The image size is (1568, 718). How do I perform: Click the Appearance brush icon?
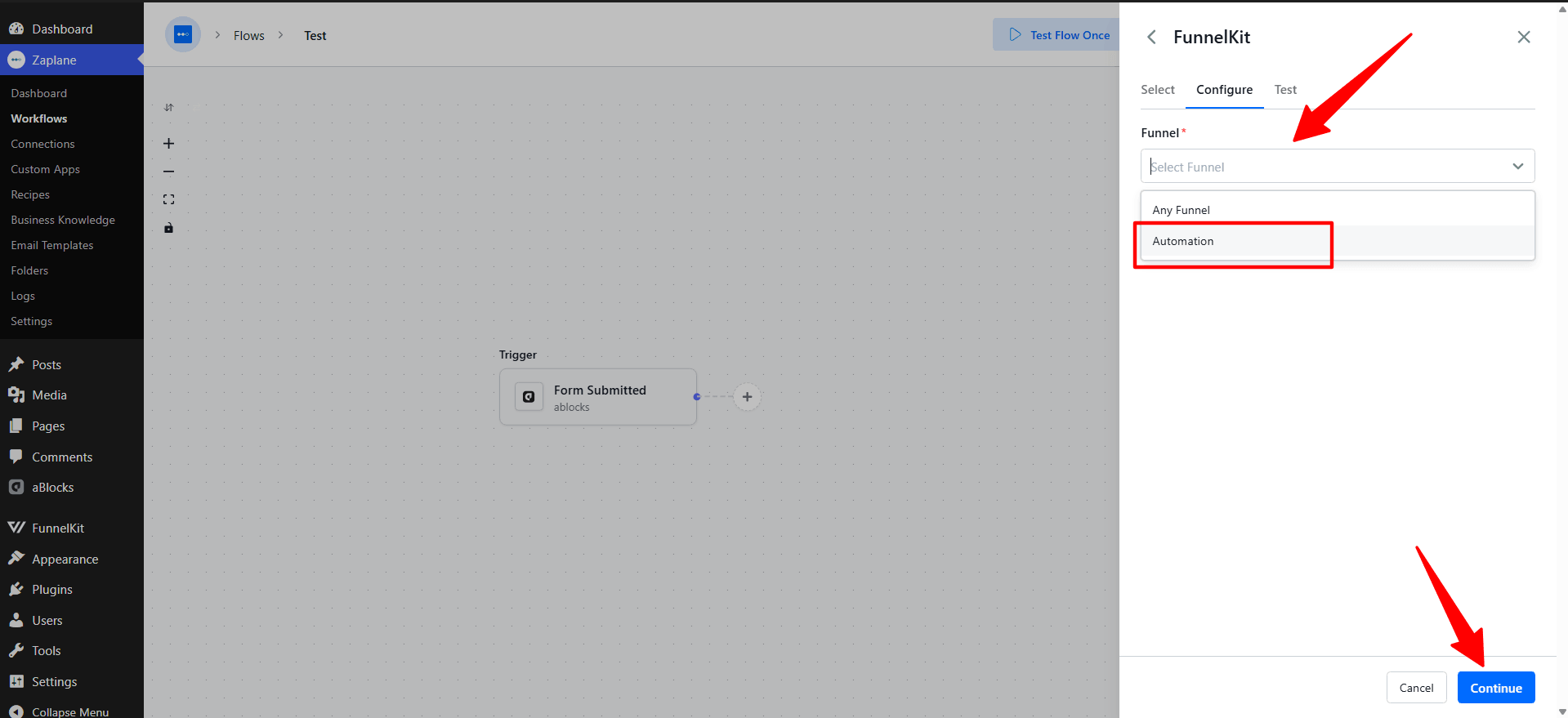point(16,559)
